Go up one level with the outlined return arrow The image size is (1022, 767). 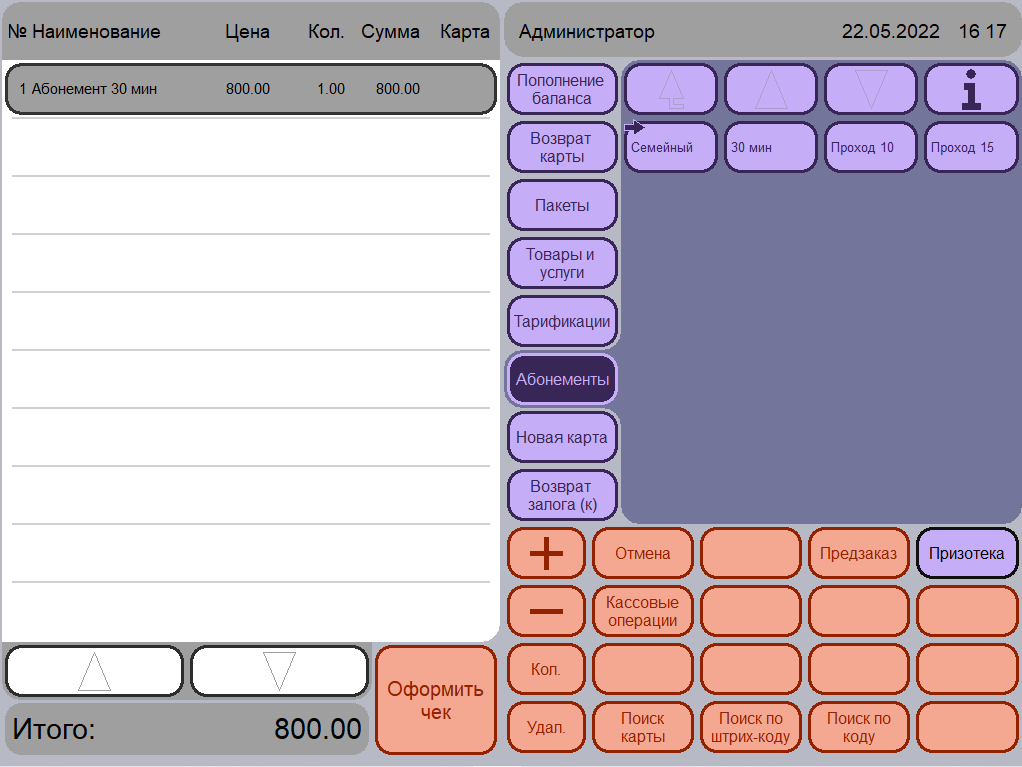(671, 89)
